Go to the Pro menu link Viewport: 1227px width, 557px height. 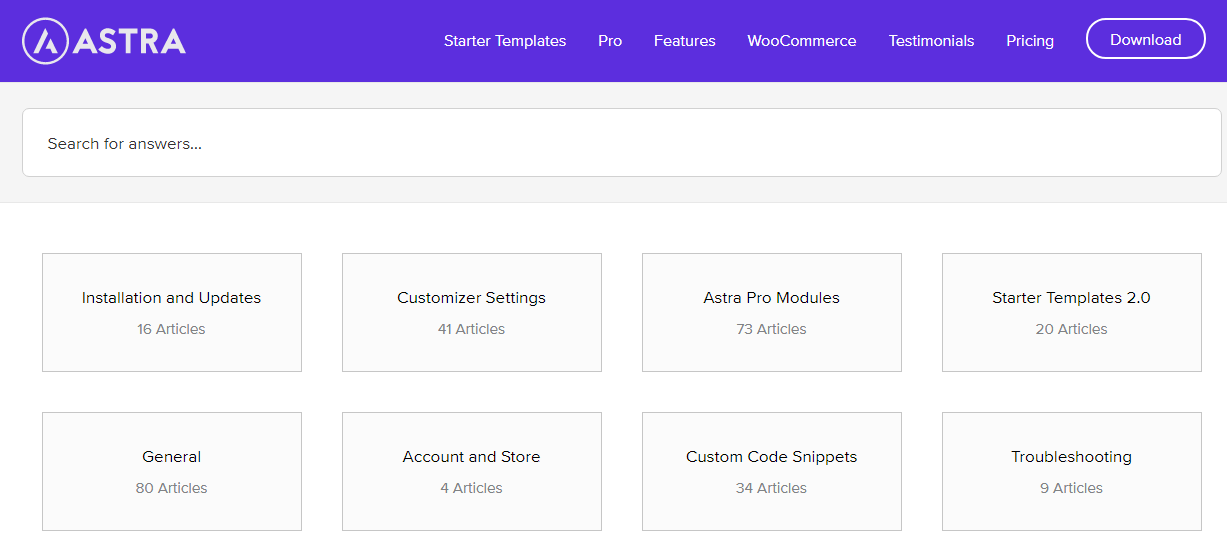(x=610, y=41)
